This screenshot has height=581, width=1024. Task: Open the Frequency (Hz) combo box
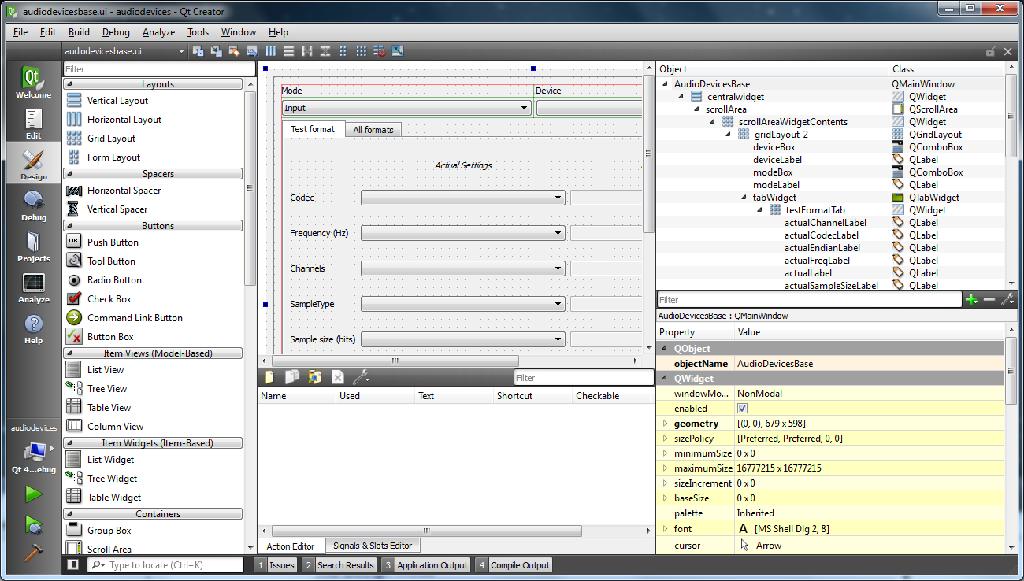463,232
